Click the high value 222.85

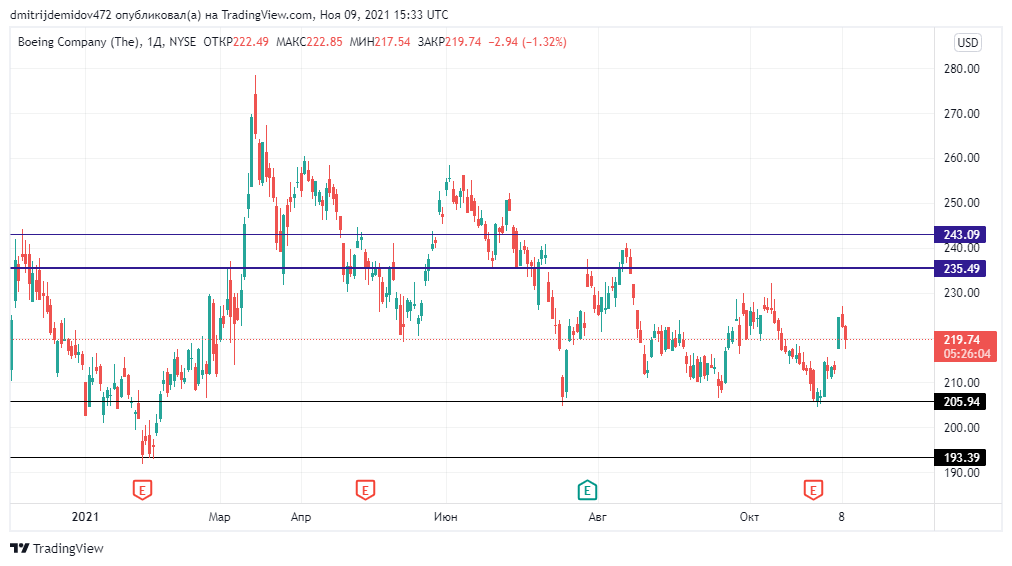click(324, 42)
